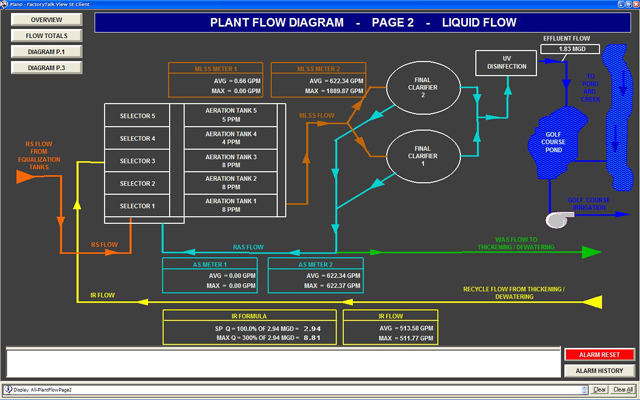Screen dimensions: 640x400
Task: Open Alarm History
Action: click(598, 371)
